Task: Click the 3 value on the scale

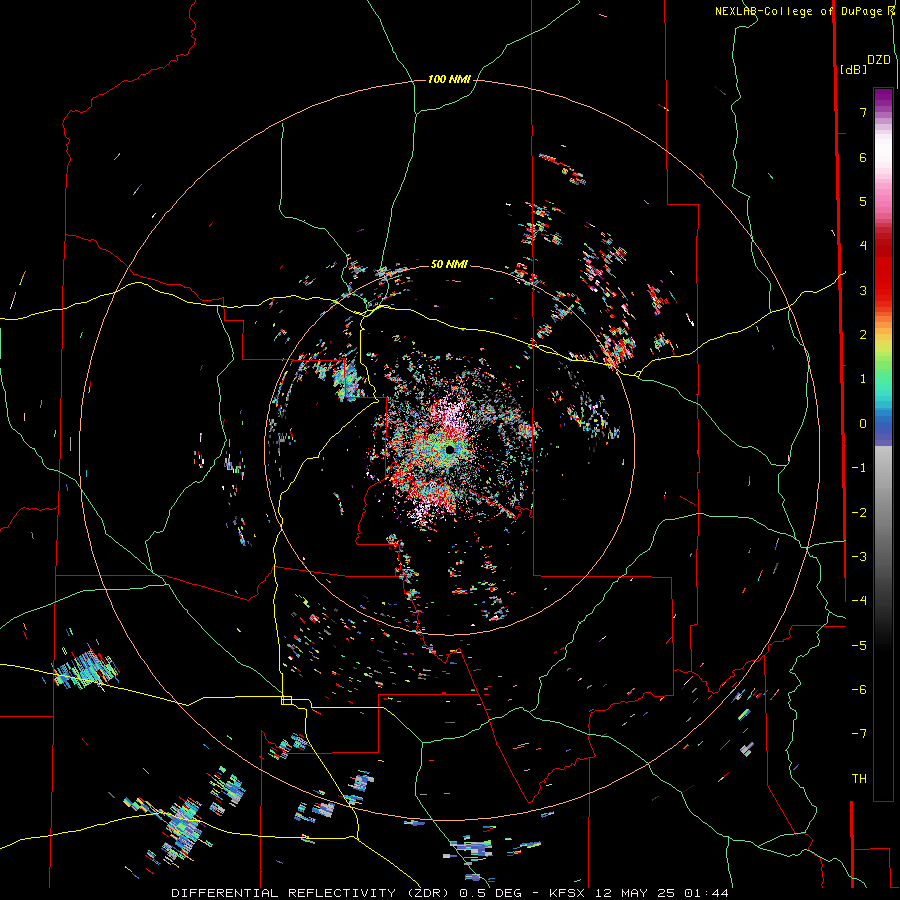Action: 863,290
